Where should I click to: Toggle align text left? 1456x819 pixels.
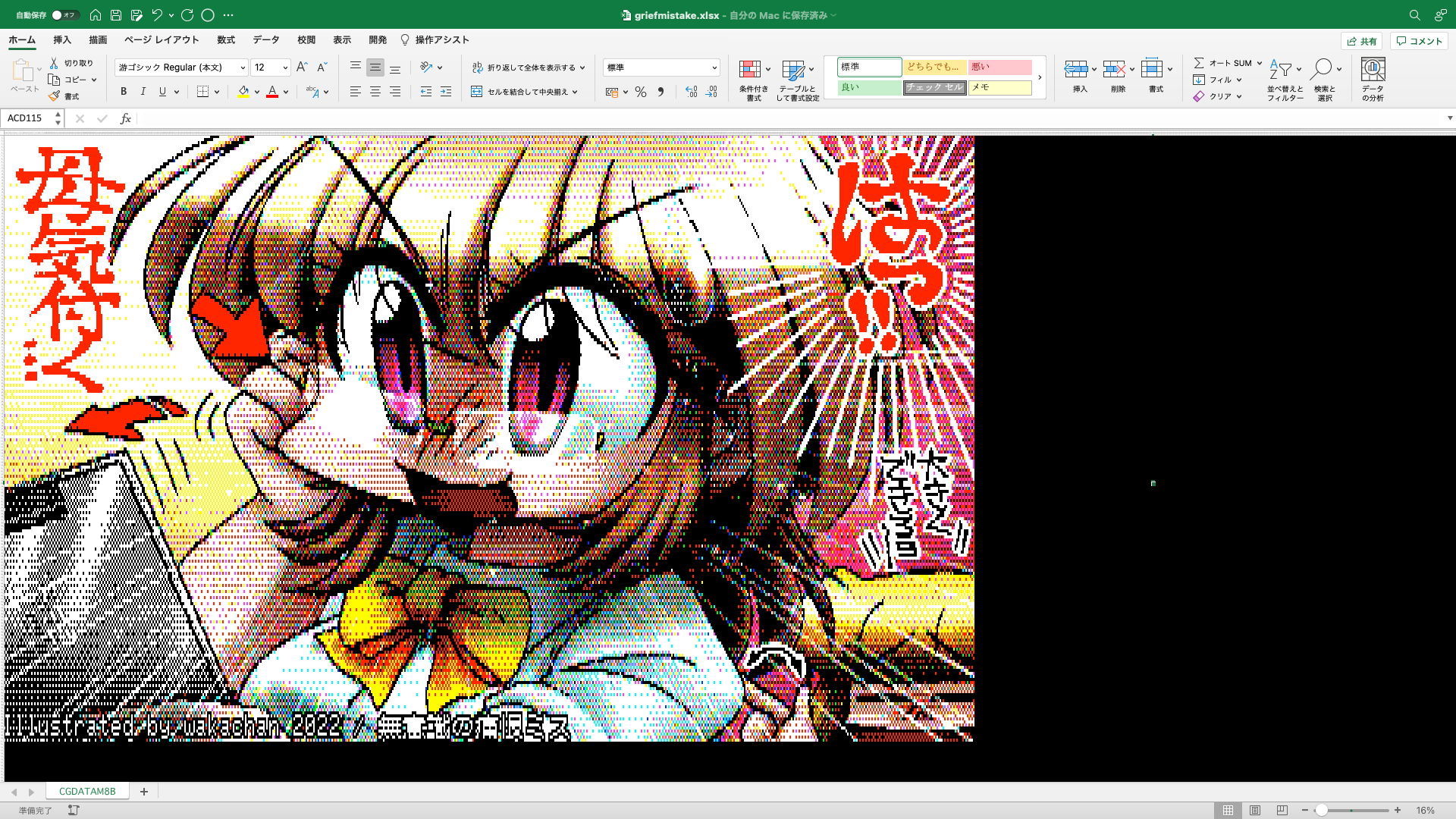click(356, 92)
